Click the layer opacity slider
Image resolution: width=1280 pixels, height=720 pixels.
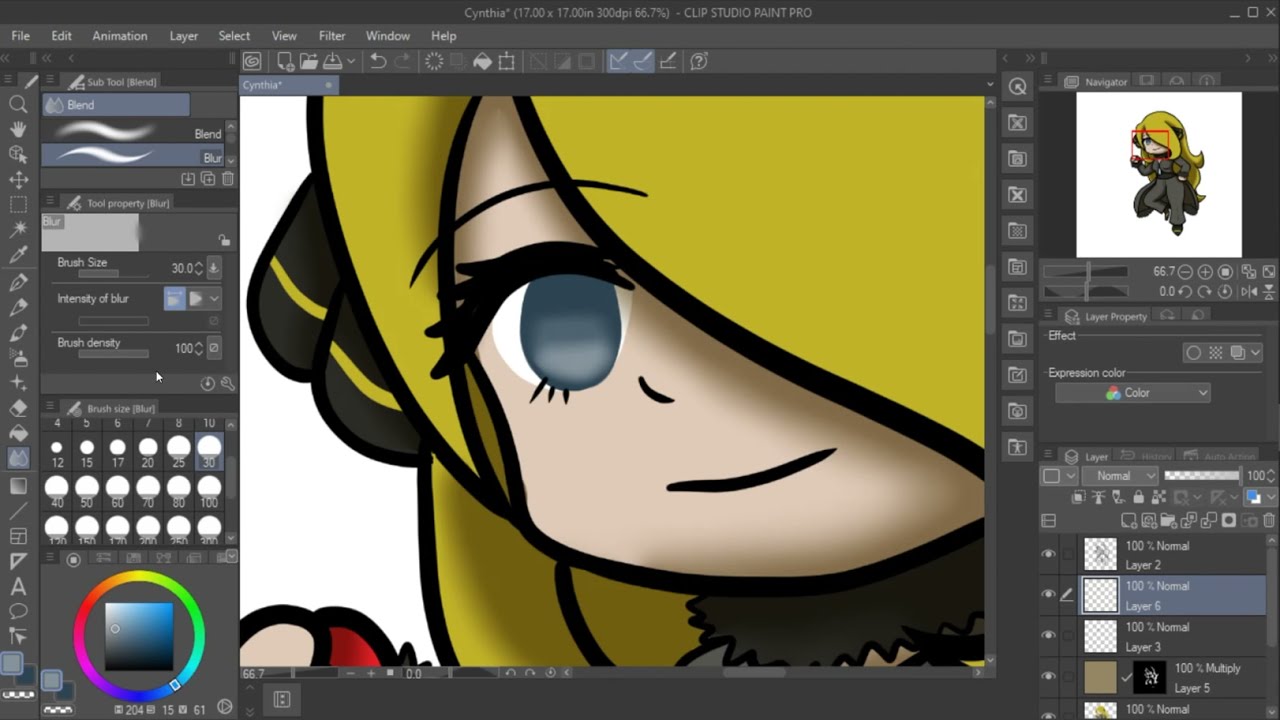[1203, 476]
